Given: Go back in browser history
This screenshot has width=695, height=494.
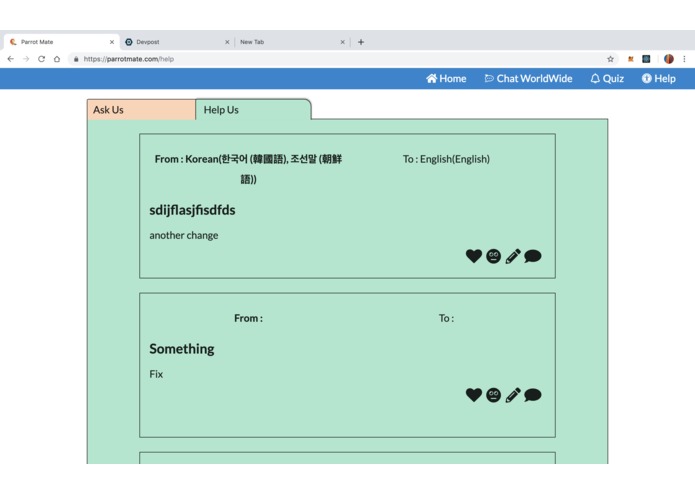Looking at the screenshot, I should pos(11,59).
